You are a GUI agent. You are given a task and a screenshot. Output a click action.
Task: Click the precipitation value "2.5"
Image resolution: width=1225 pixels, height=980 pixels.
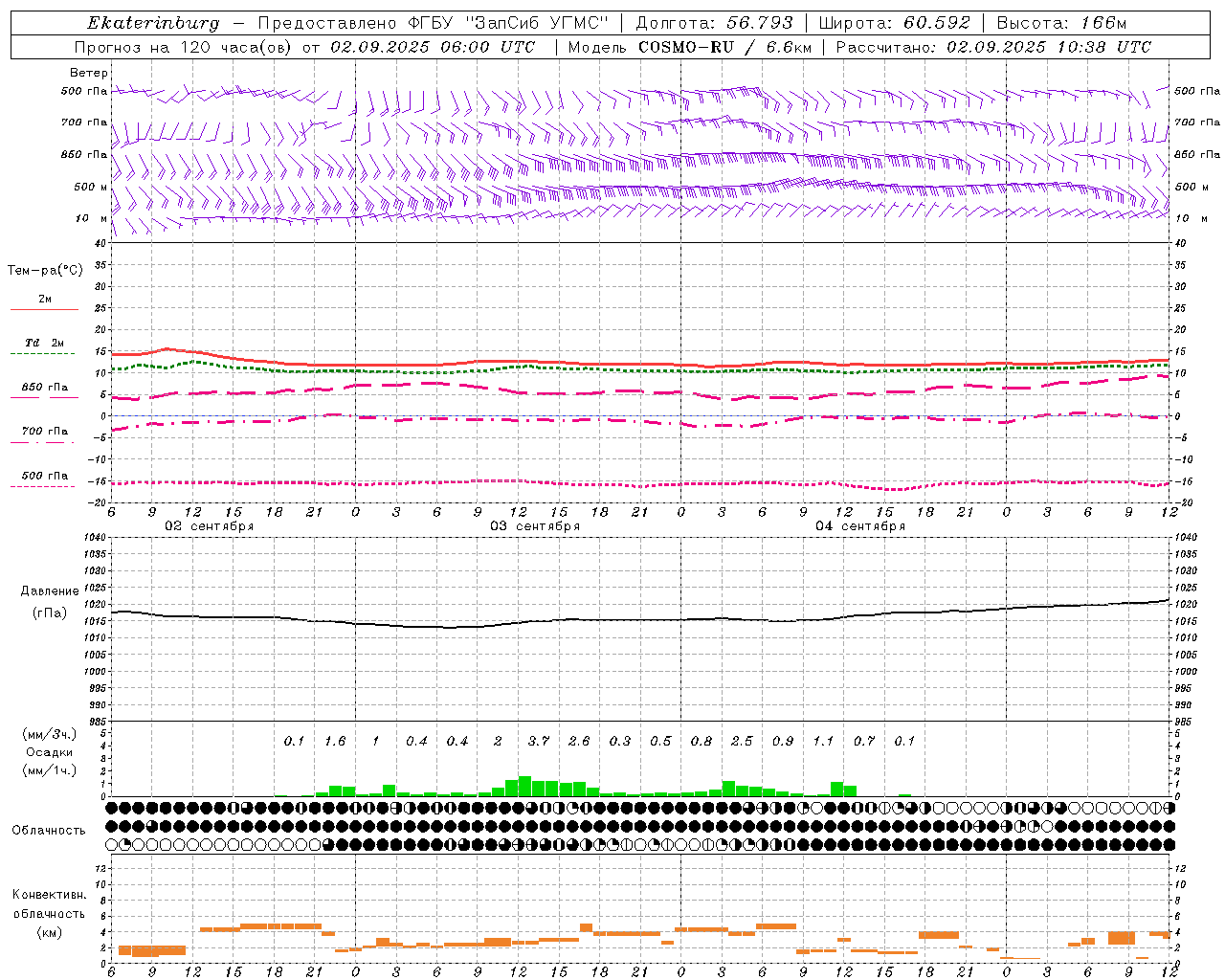[x=742, y=742]
